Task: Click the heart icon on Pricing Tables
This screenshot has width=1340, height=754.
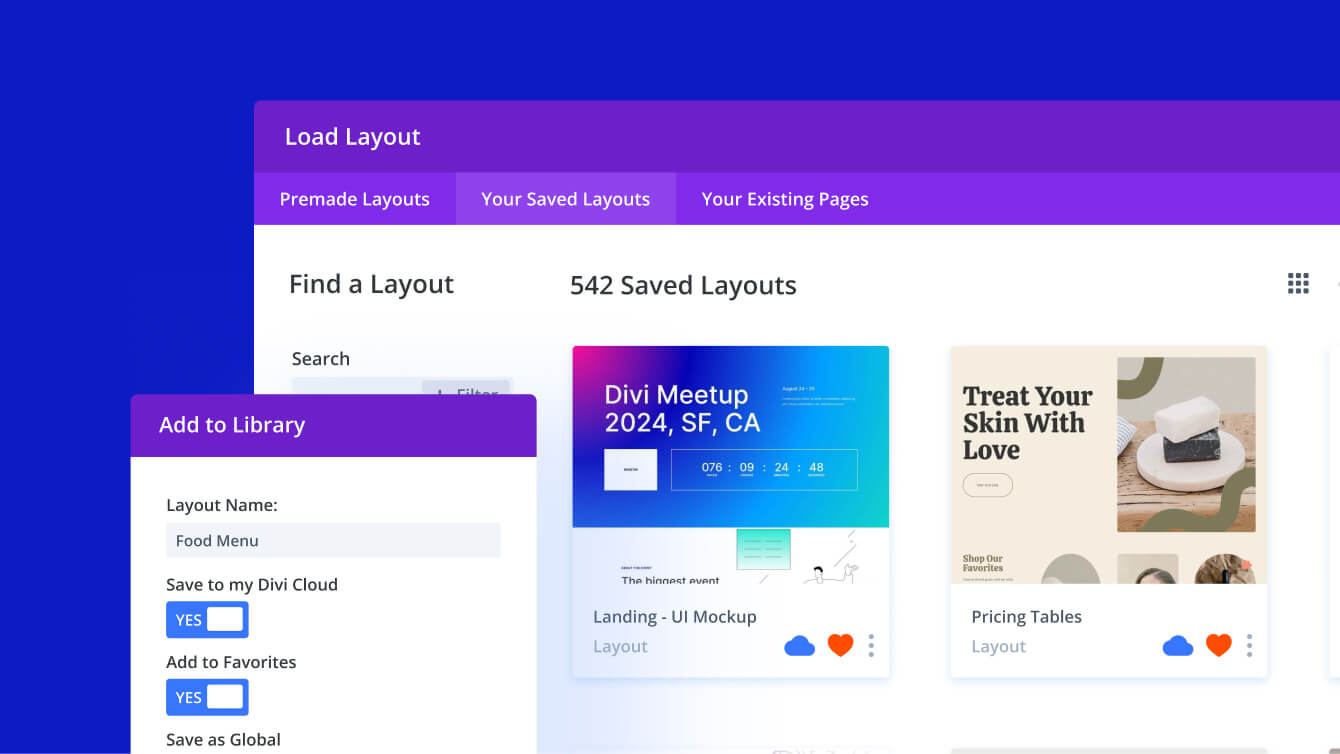Action: [1218, 646]
